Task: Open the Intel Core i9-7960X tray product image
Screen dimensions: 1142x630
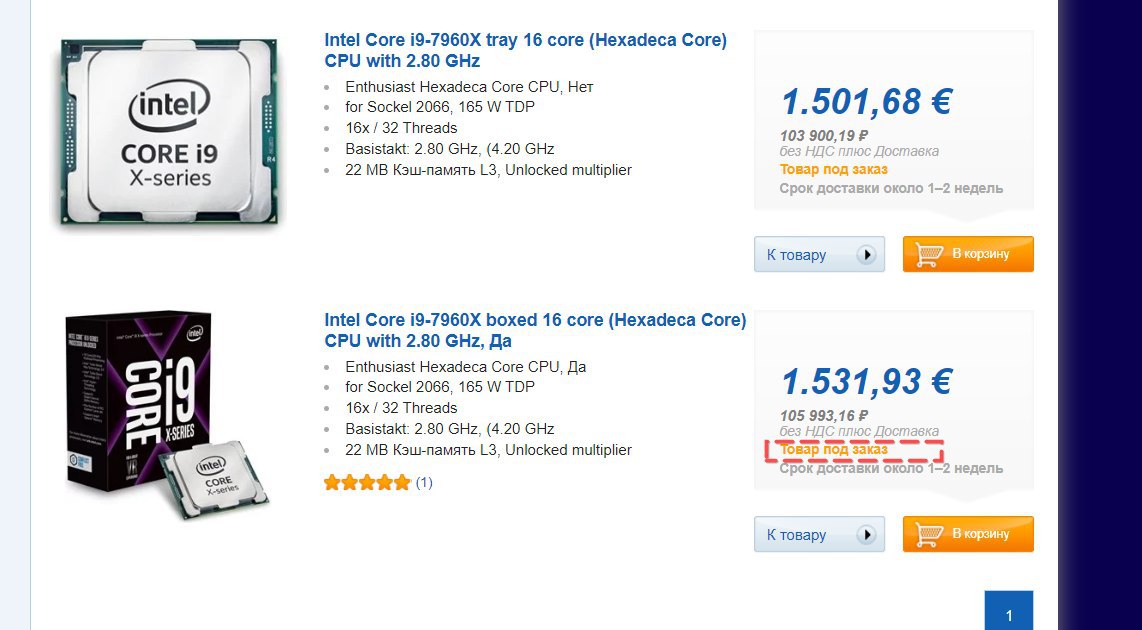Action: [169, 131]
